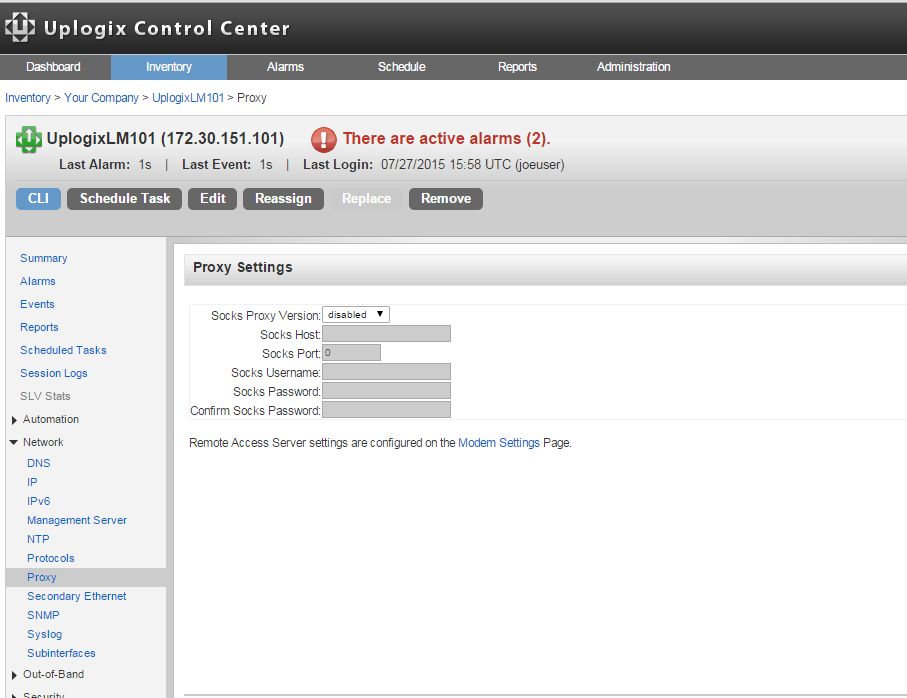The width and height of the screenshot is (907, 698).
Task: Open Reports in the left sidebar
Action: pos(39,327)
